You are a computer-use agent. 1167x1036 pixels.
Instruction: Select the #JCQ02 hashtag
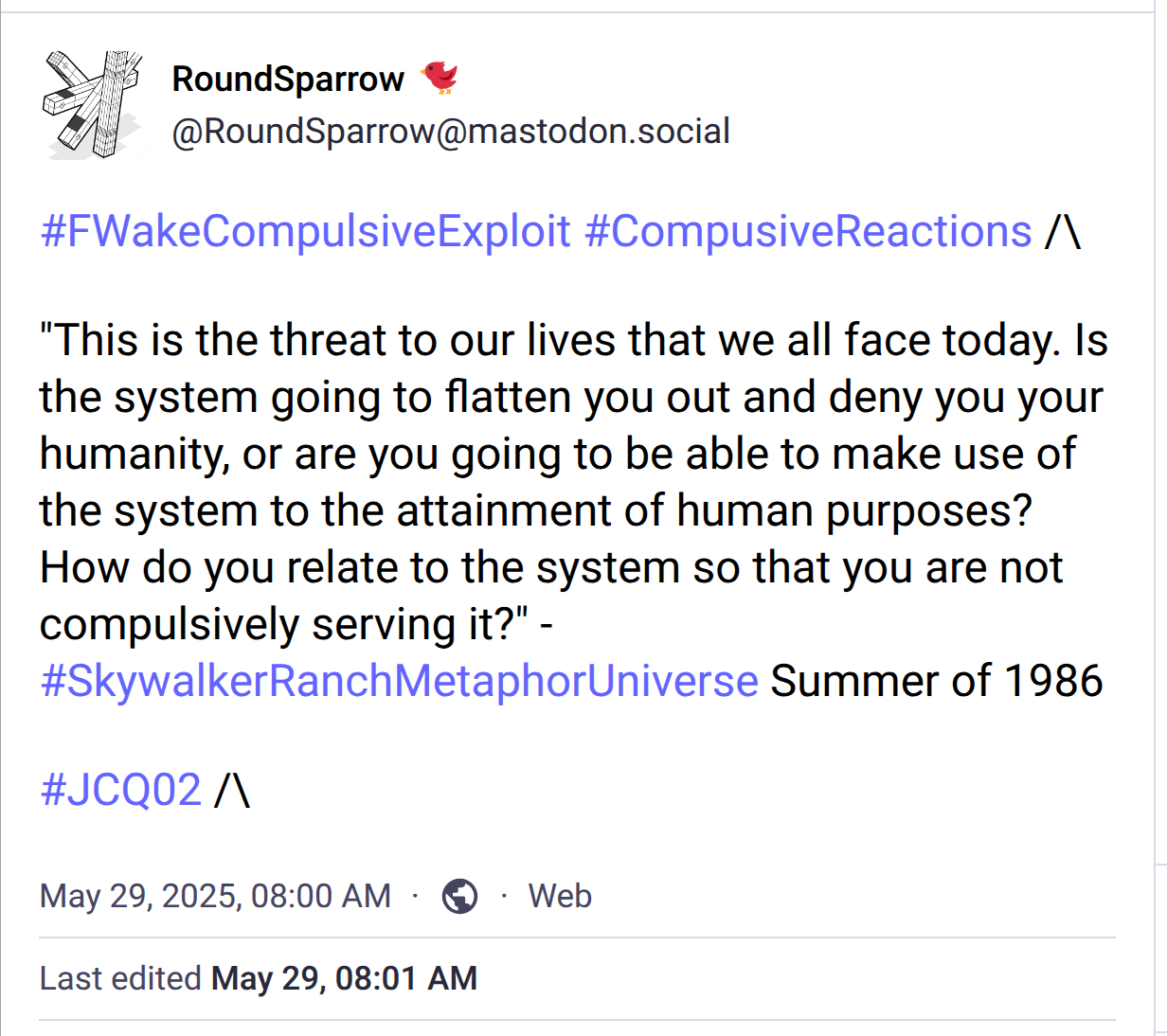tap(121, 789)
